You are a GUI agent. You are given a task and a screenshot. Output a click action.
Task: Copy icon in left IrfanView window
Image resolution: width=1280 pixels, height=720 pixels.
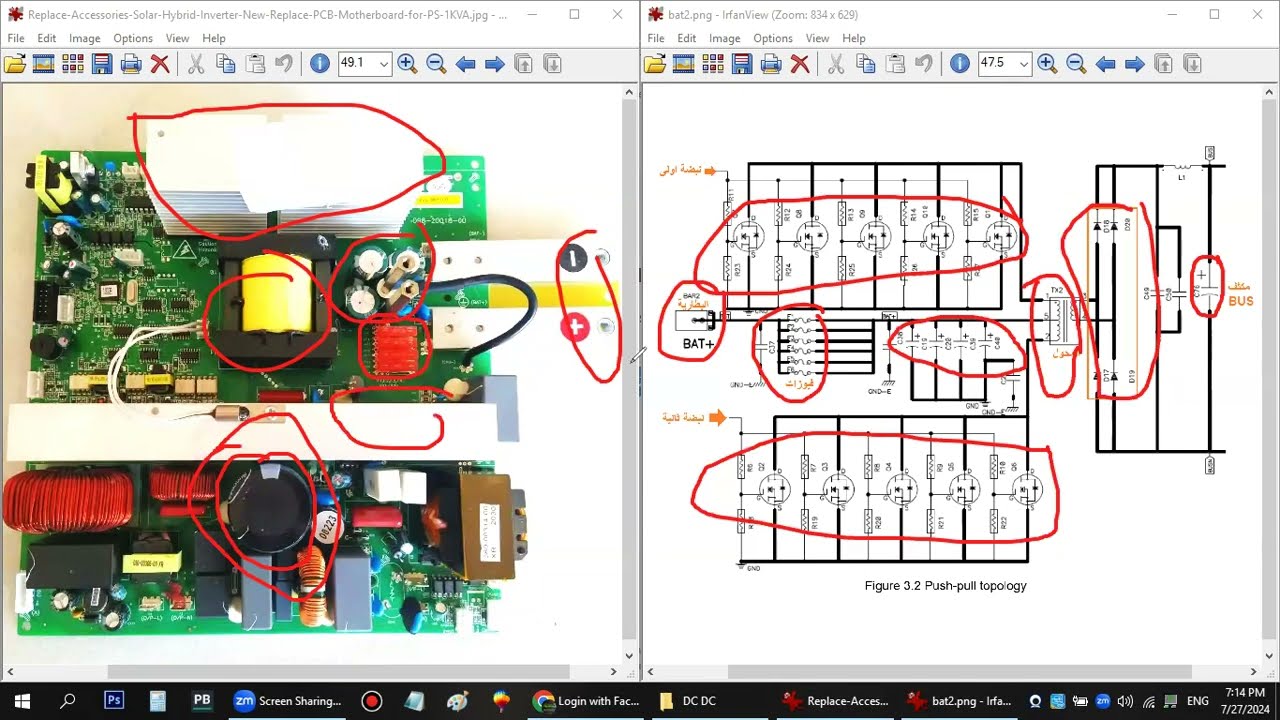[225, 64]
